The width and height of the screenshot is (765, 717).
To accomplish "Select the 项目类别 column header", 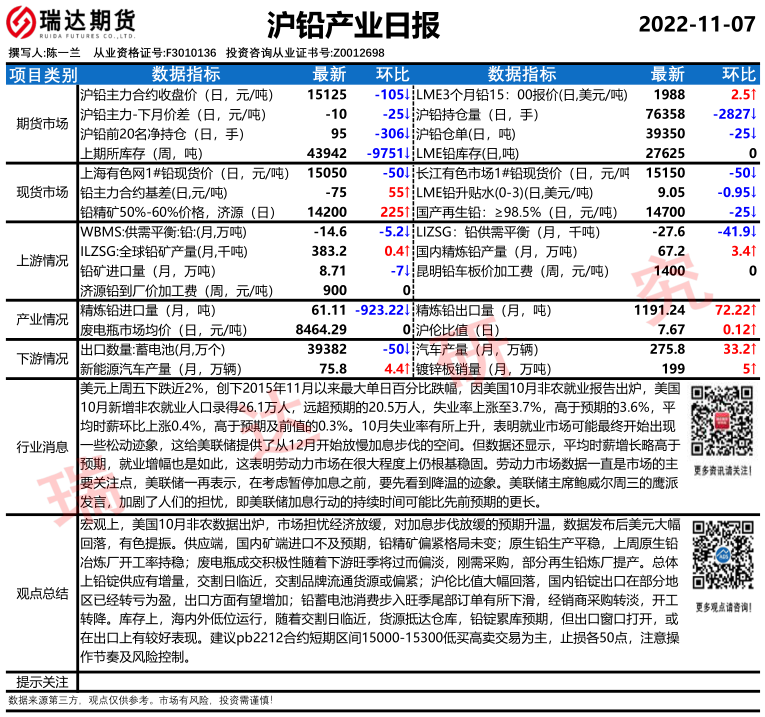I will click(42, 75).
